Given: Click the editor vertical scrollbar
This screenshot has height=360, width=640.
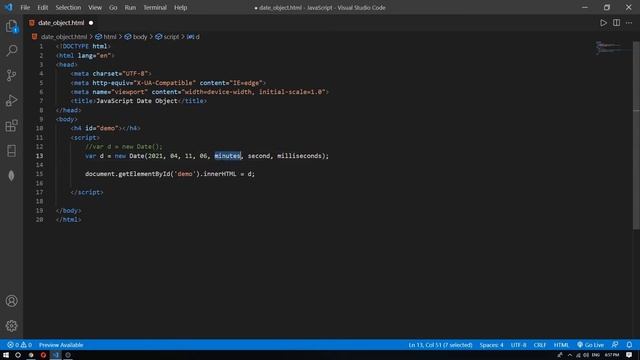Looking at the screenshot, I should tap(636, 136).
